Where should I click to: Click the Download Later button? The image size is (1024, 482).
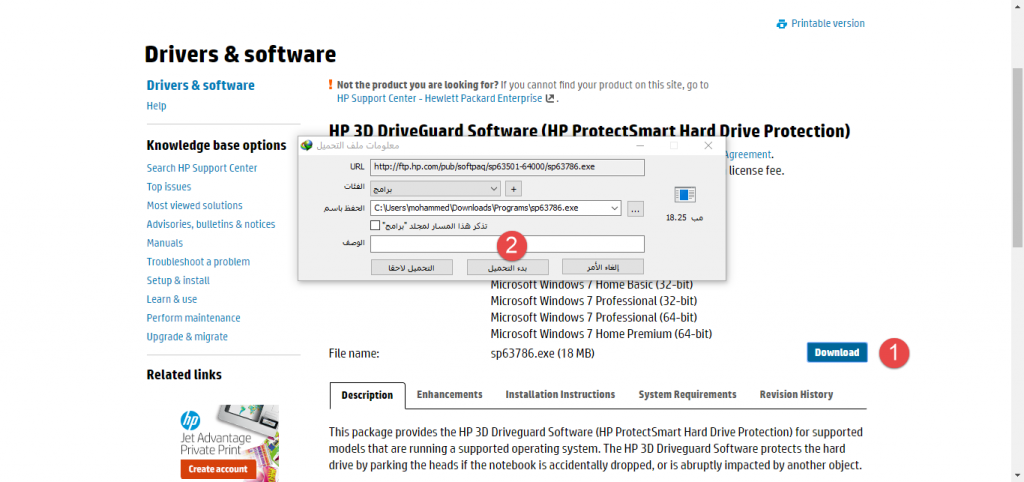(405, 267)
